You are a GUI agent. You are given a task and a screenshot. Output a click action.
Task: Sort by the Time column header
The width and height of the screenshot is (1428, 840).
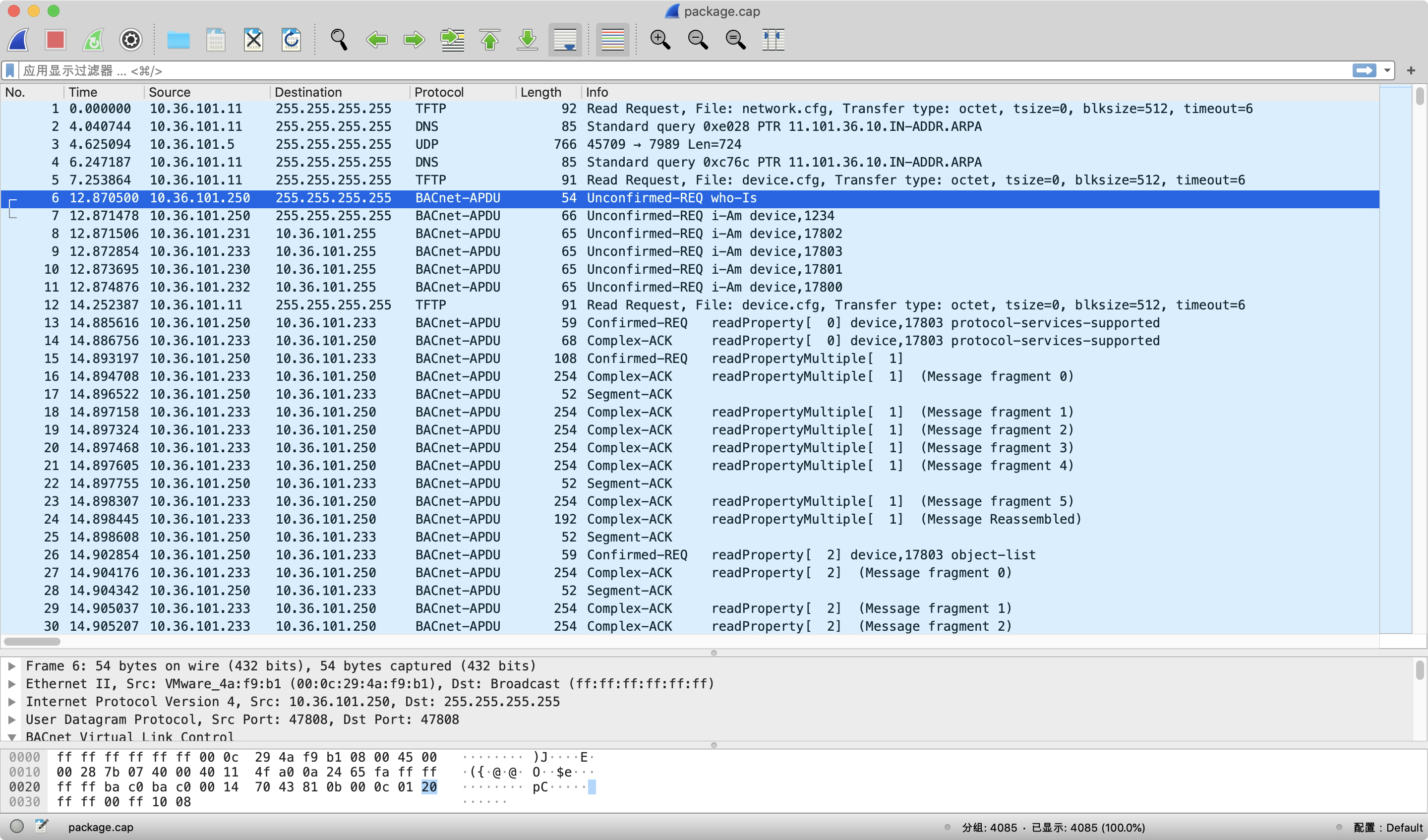104,92
